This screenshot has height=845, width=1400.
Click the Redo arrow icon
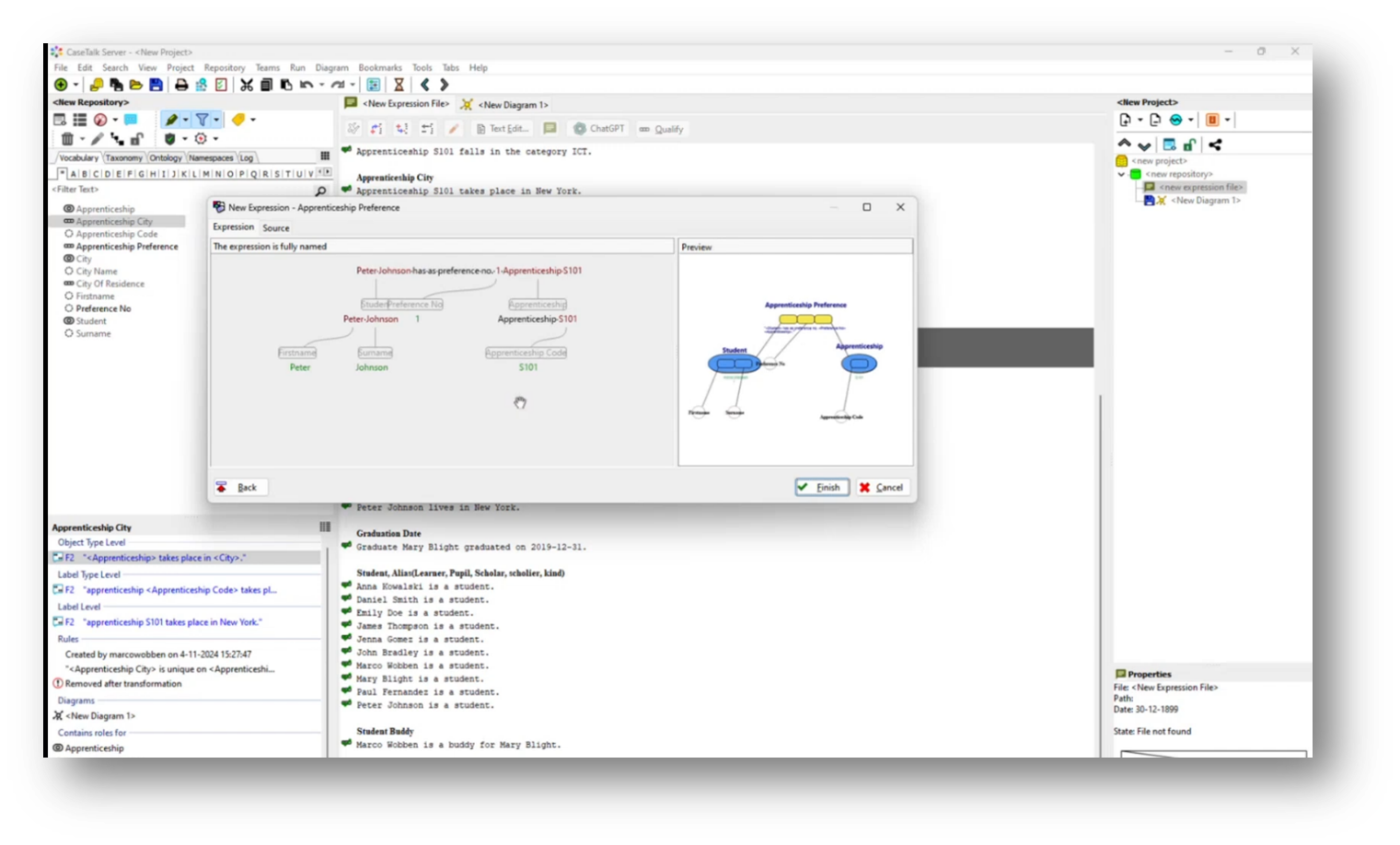tap(338, 85)
